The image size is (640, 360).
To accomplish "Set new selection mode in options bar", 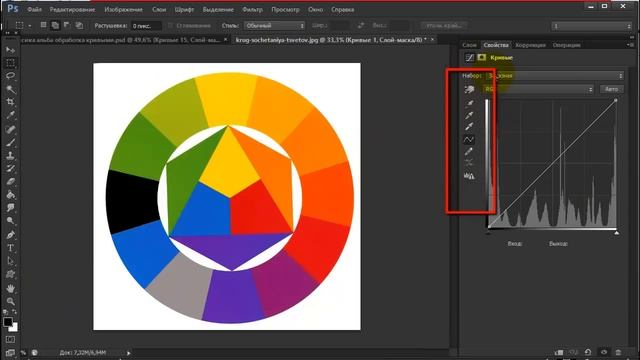I will click(43, 25).
